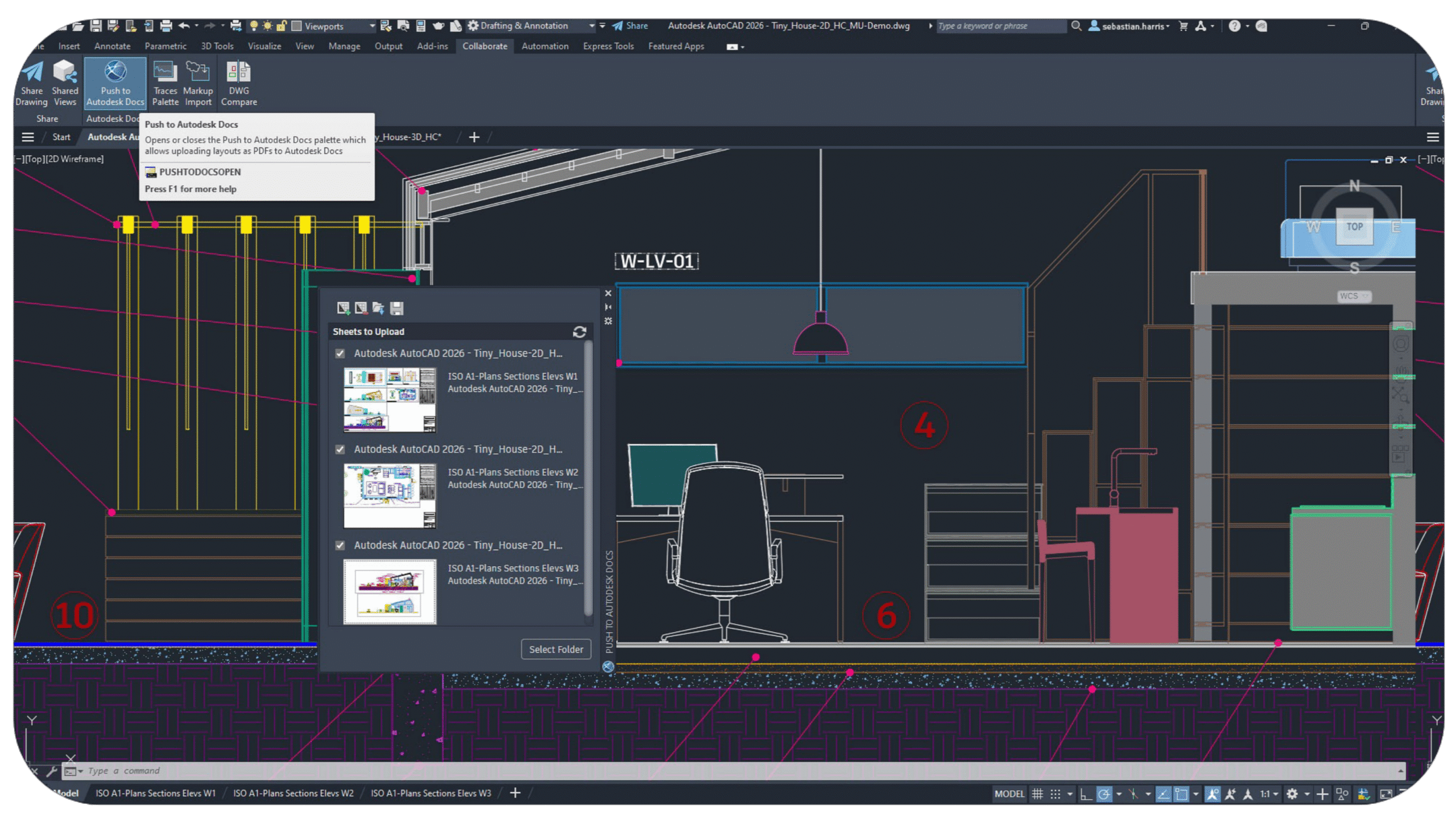Image resolution: width=1456 pixels, height=822 pixels.
Task: Launch Markup Import
Action: click(198, 82)
